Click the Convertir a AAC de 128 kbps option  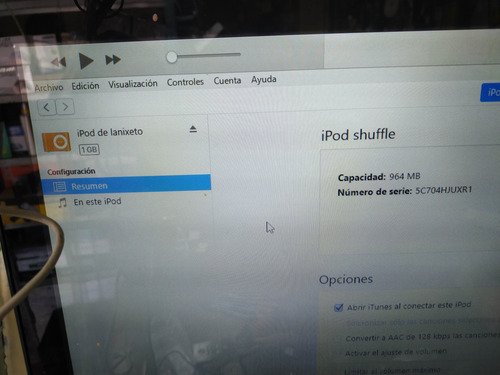click(422, 336)
